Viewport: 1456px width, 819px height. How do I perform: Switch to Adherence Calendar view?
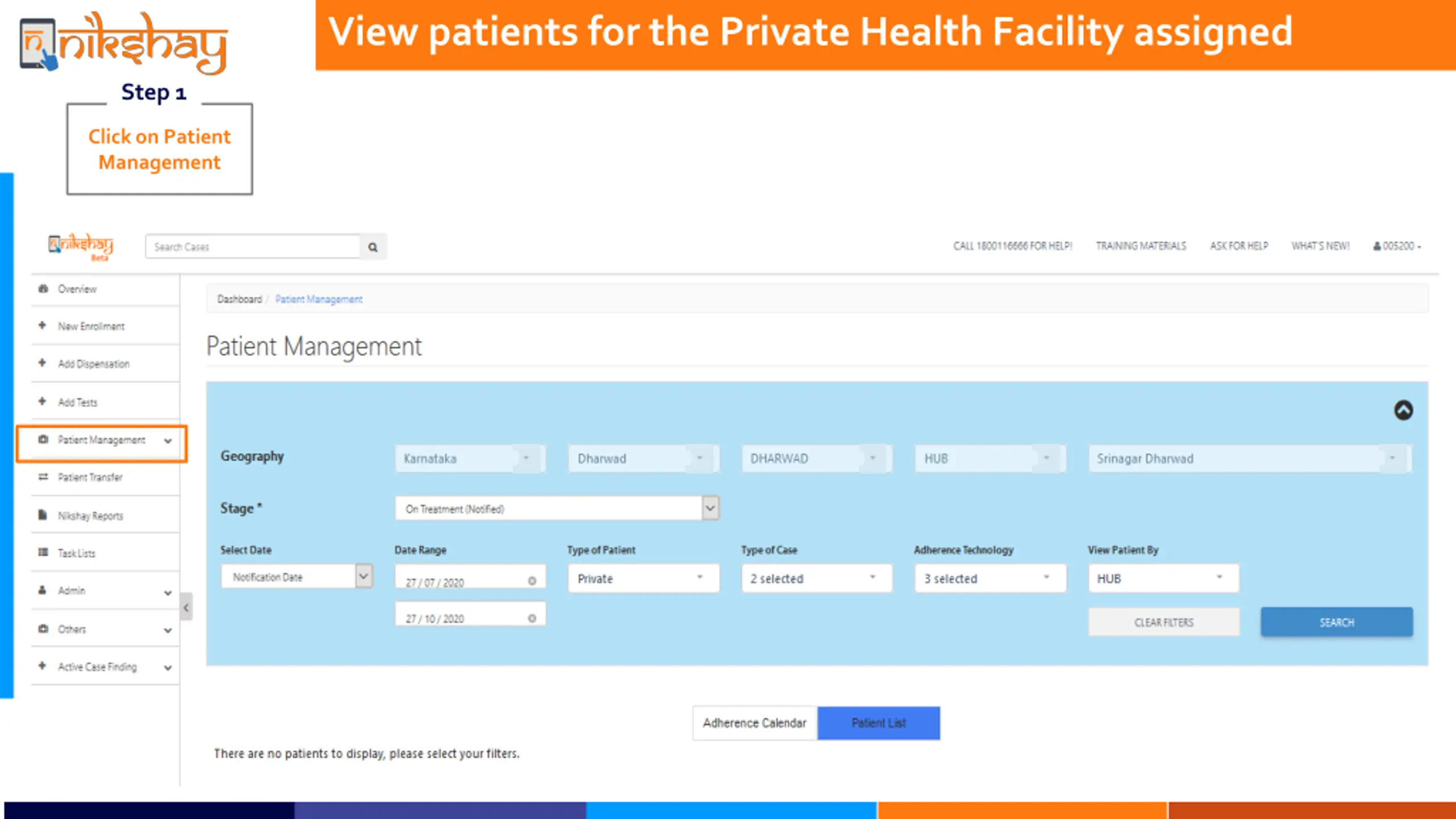755,723
